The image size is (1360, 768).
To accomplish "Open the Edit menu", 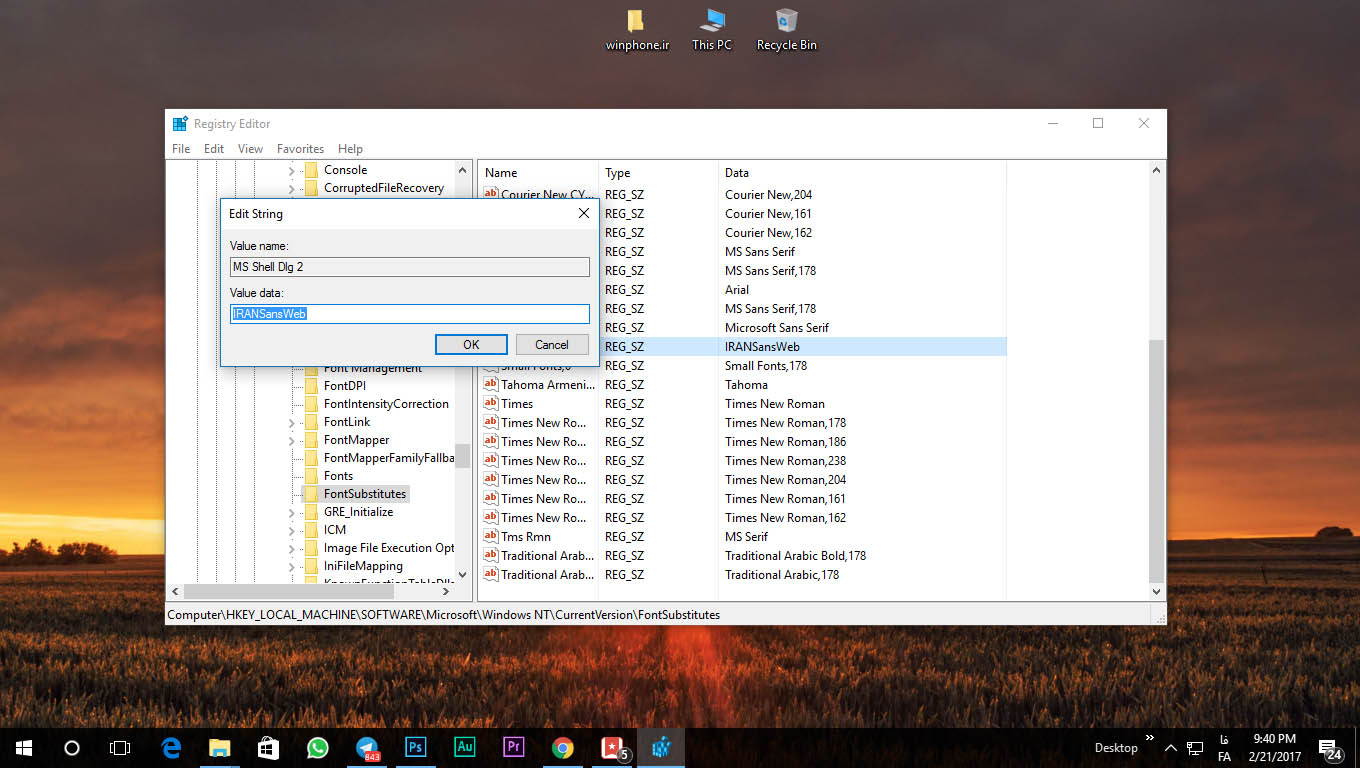I will [214, 149].
